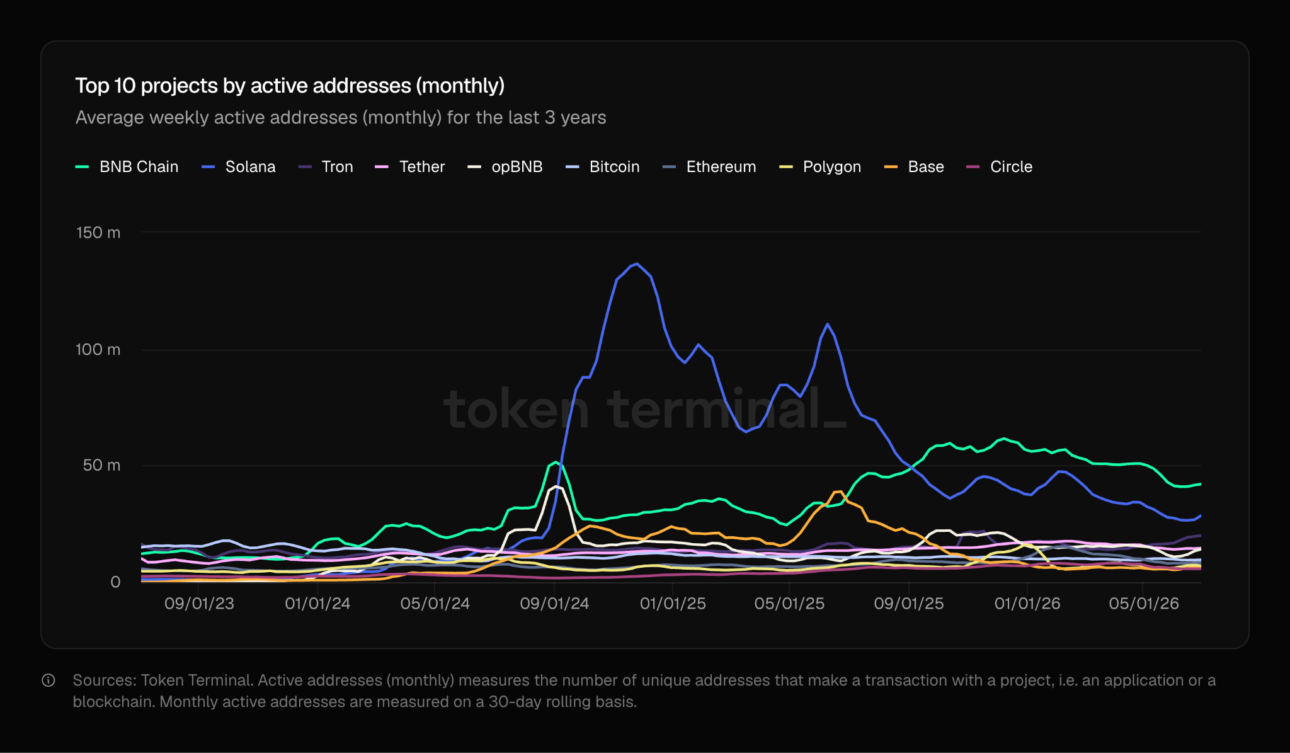Click the 100 m y-axis label
Image resolution: width=1290 pixels, height=753 pixels.
pyautogui.click(x=99, y=350)
